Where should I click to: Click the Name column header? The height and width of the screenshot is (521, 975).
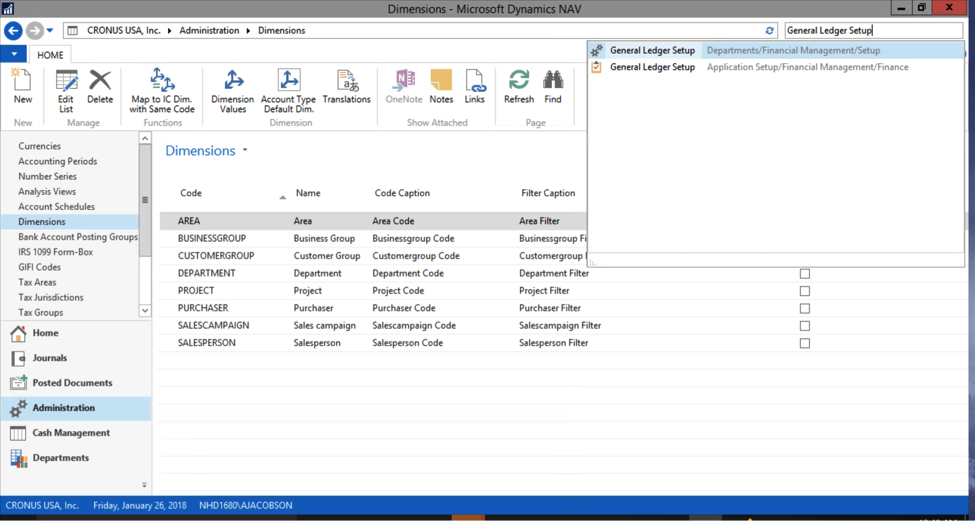308,193
